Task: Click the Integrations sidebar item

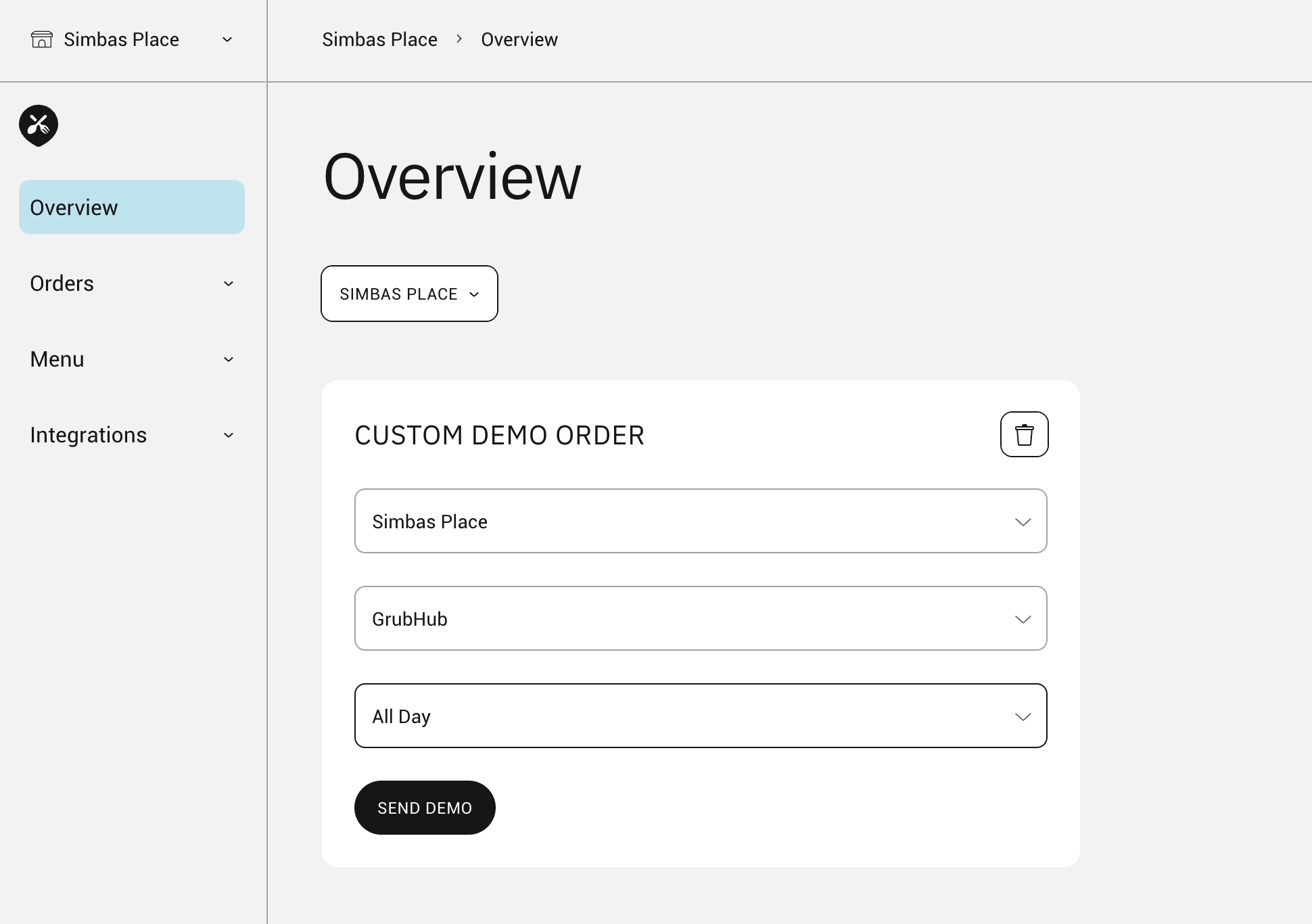Action: (89, 435)
